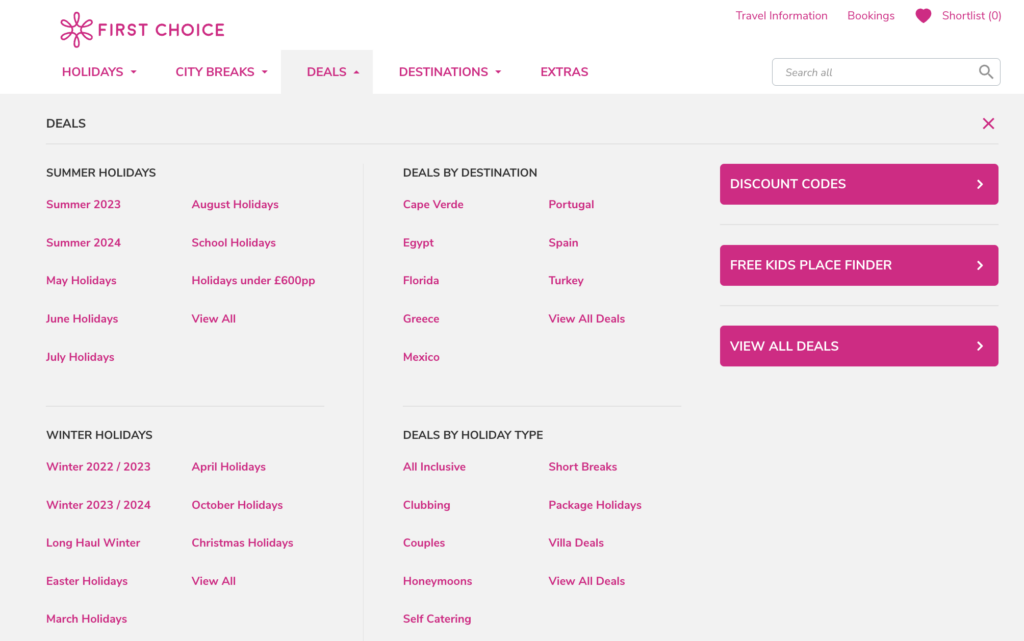1024x641 pixels.
Task: Click the pink View All Deals button
Action: tap(859, 346)
